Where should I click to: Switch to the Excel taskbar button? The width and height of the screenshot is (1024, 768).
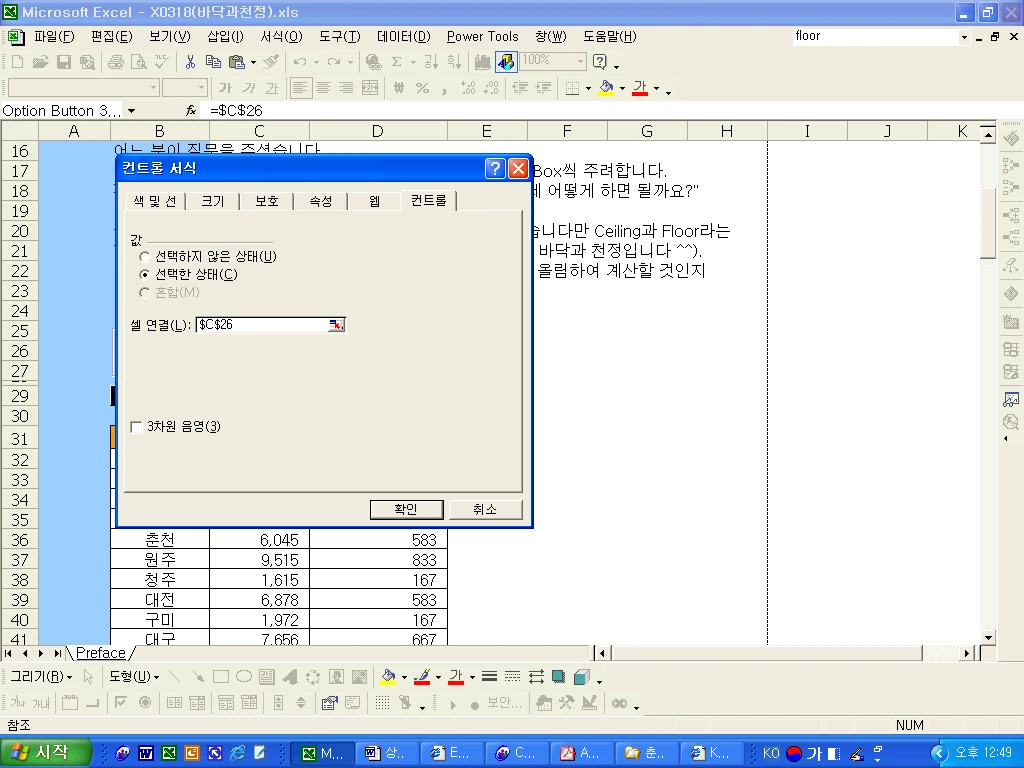[322, 754]
